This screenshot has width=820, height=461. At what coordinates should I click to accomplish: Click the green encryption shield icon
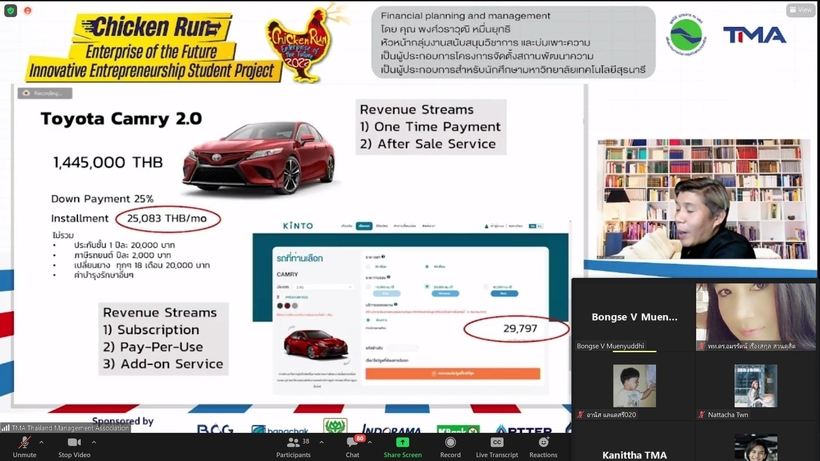(10, 10)
